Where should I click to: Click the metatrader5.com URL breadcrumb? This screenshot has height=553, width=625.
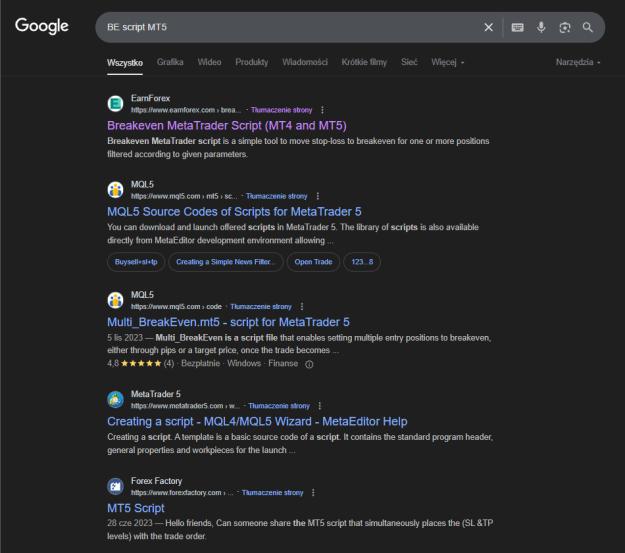[x=185, y=405]
